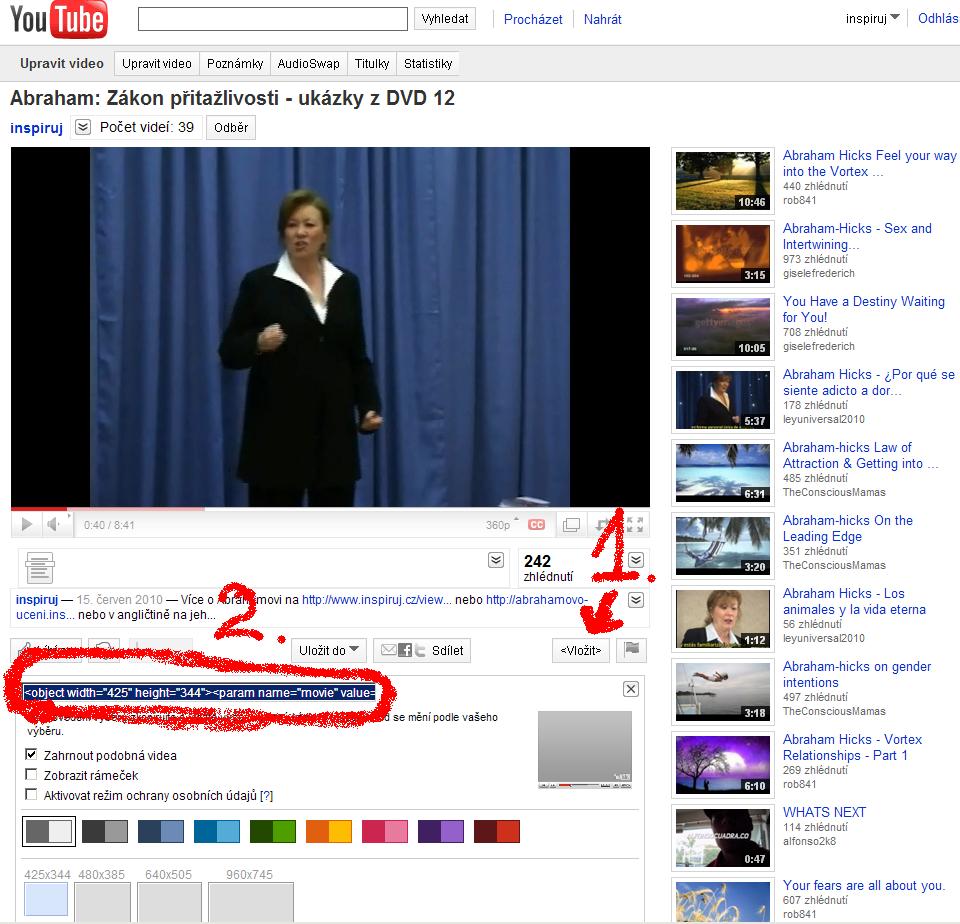Toggle closed captions with the CC icon
This screenshot has height=924, width=960.
(537, 524)
